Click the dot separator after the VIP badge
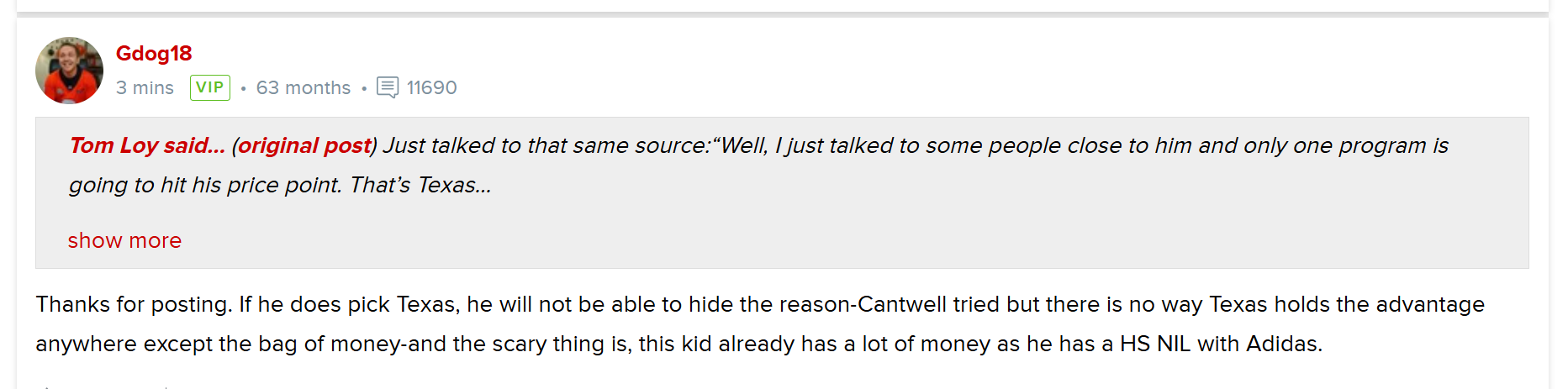The width and height of the screenshot is (1568, 389). (243, 88)
